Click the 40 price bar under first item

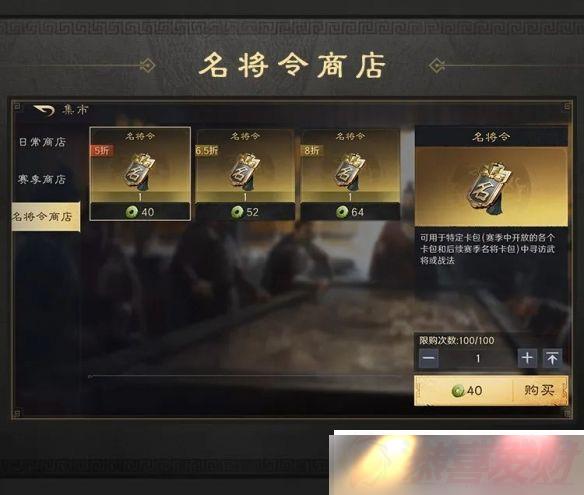(x=140, y=212)
